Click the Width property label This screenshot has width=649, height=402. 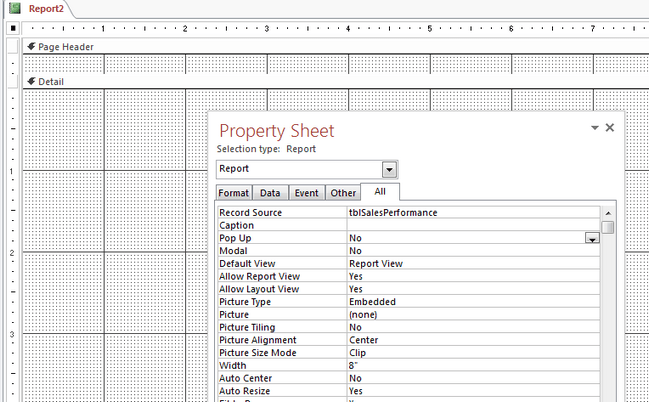point(233,366)
